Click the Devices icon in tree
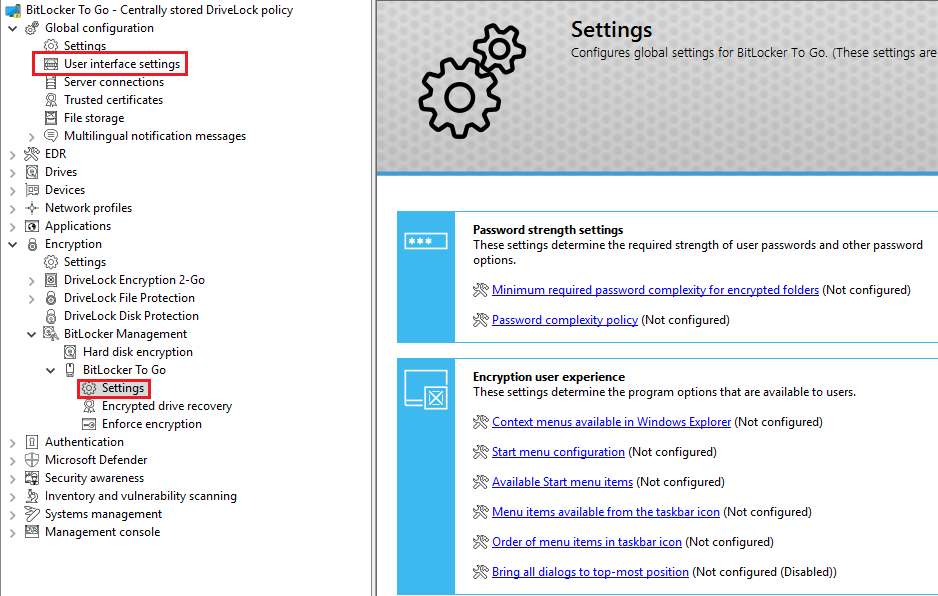This screenshot has height=596, width=938. (32, 190)
